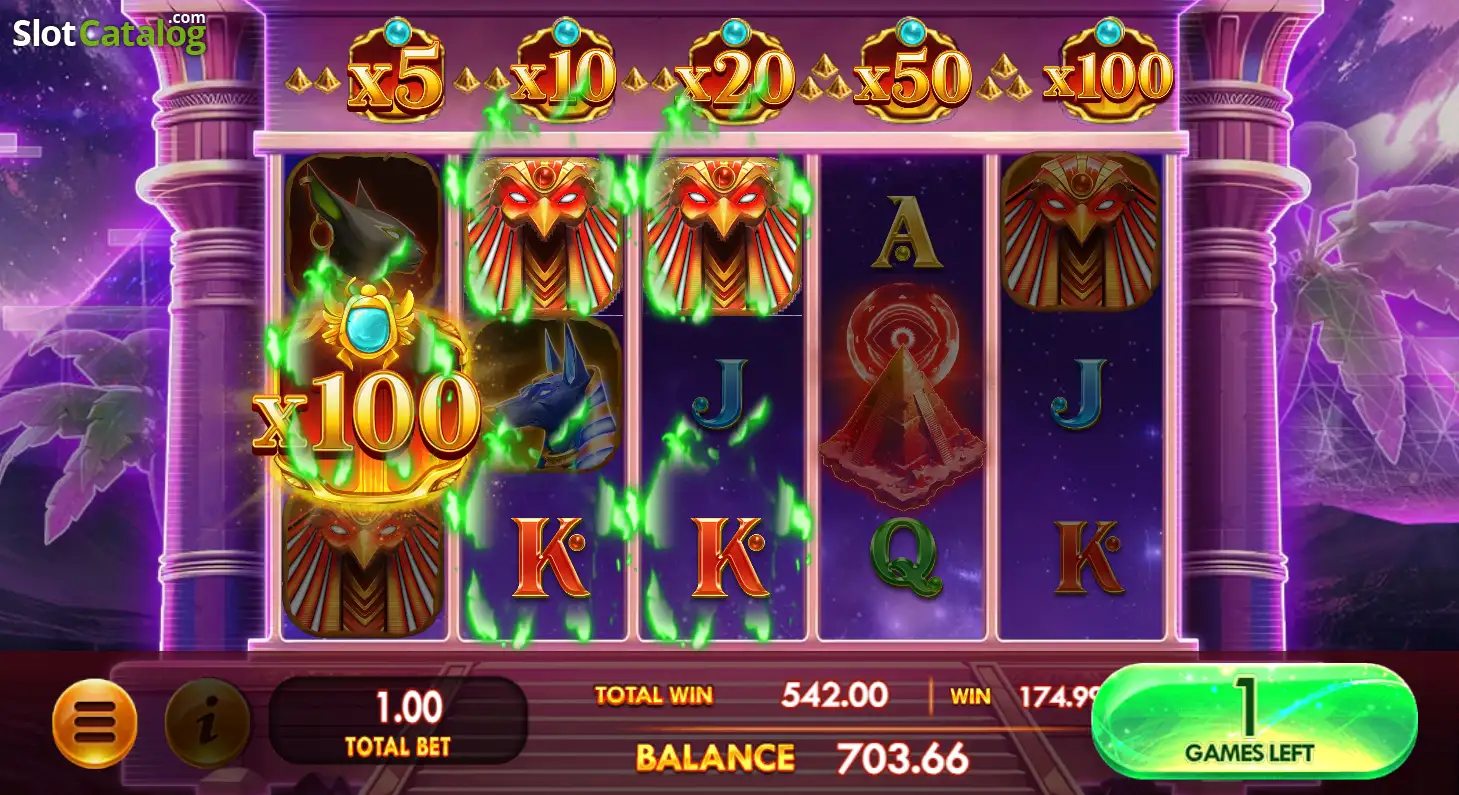Open the game info button
Screen dimensions: 1459x795
(207, 722)
